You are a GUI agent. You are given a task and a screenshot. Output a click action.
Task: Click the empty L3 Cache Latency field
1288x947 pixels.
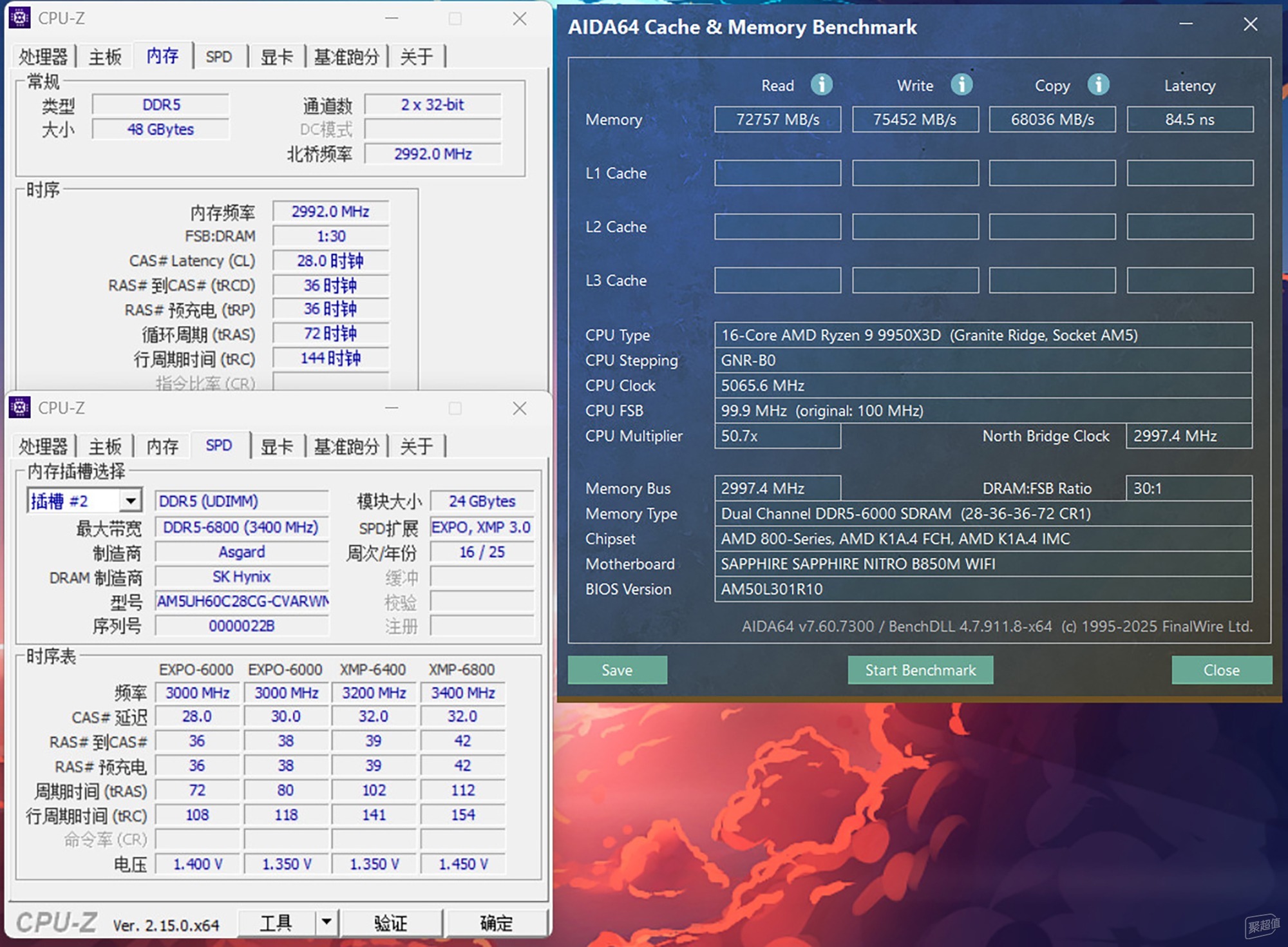click(x=1190, y=280)
